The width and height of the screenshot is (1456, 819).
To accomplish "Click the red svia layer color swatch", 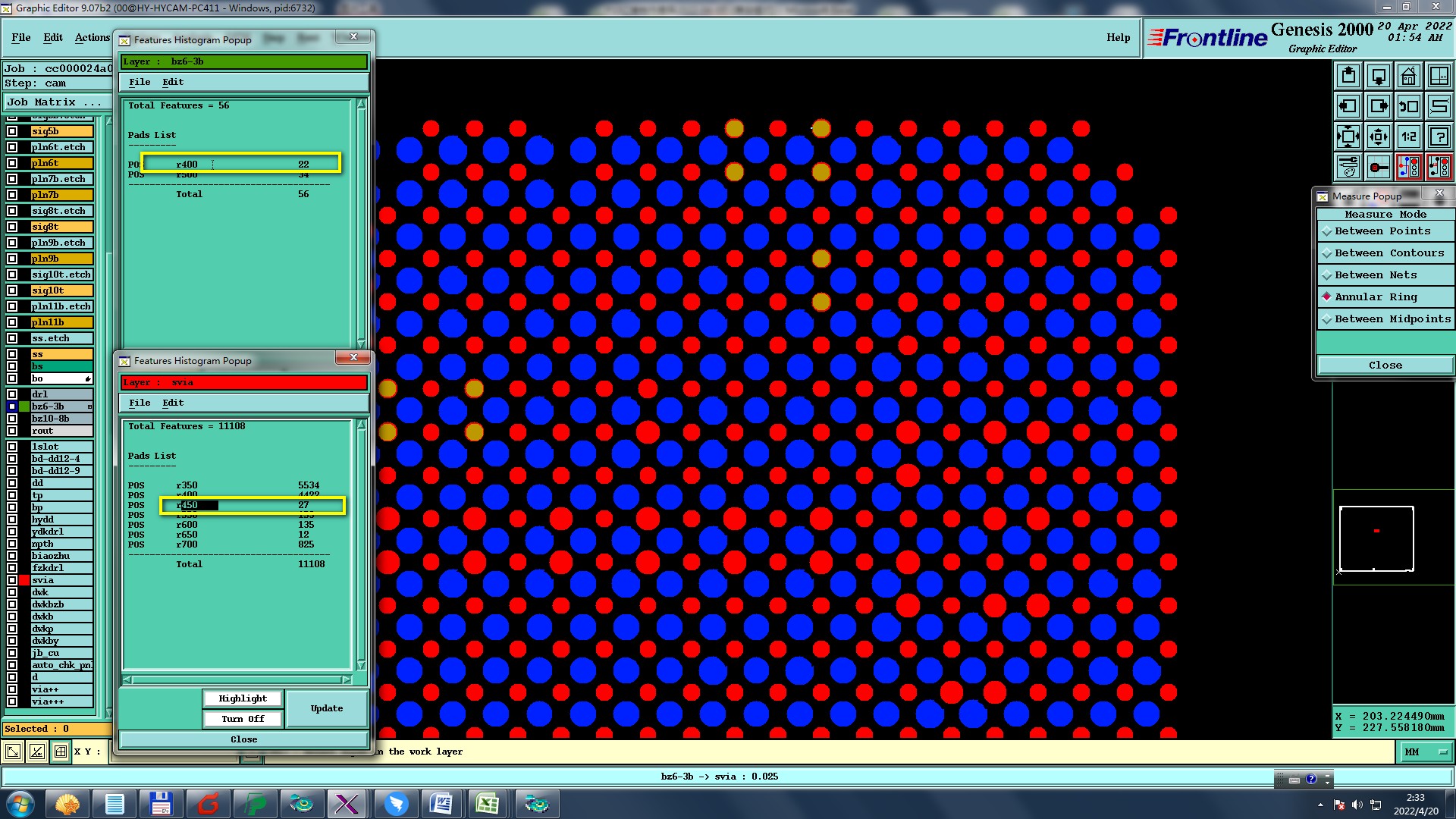I will 24,580.
